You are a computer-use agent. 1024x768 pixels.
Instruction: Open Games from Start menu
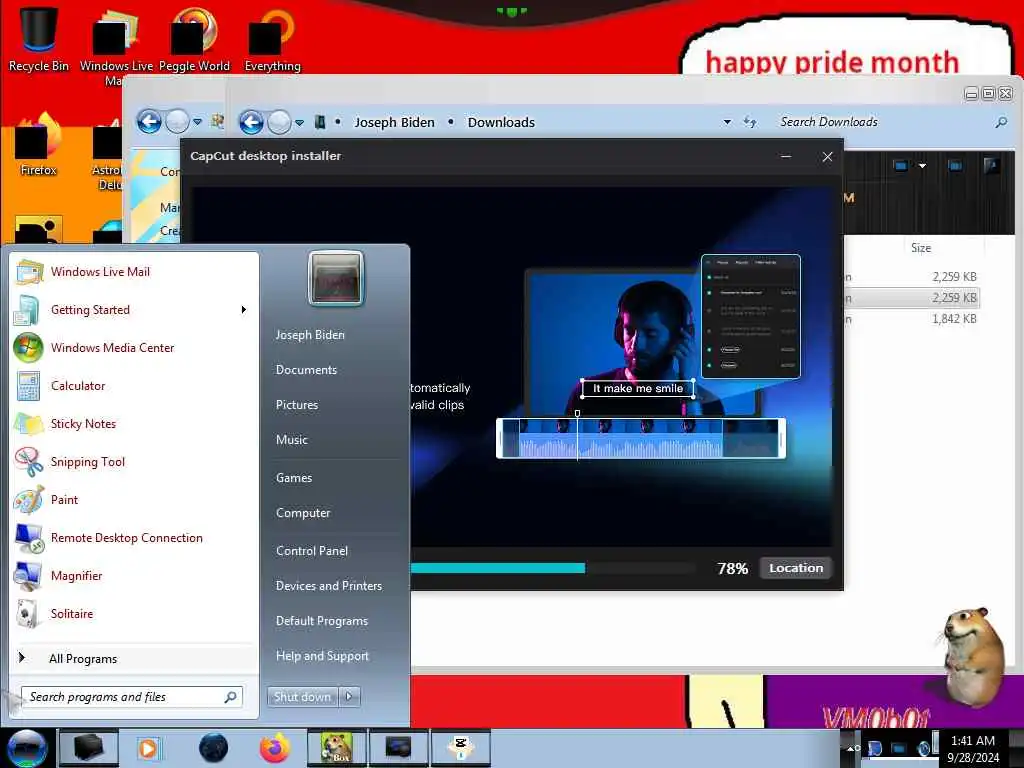(x=294, y=477)
